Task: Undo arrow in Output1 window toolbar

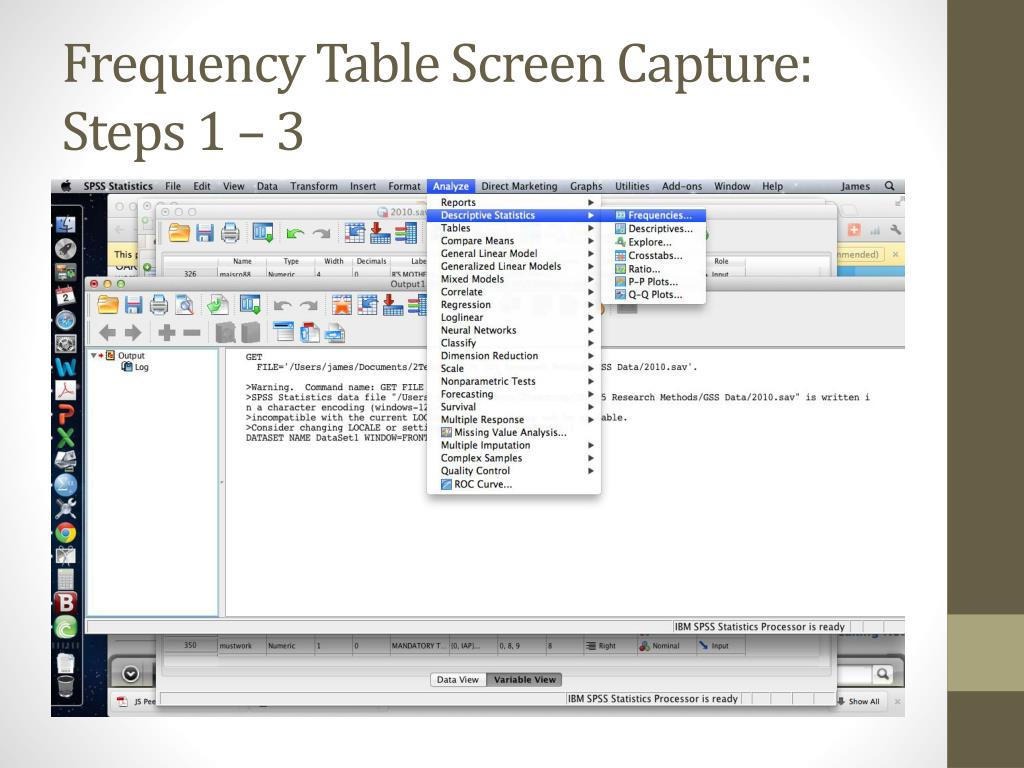Action: (x=282, y=306)
